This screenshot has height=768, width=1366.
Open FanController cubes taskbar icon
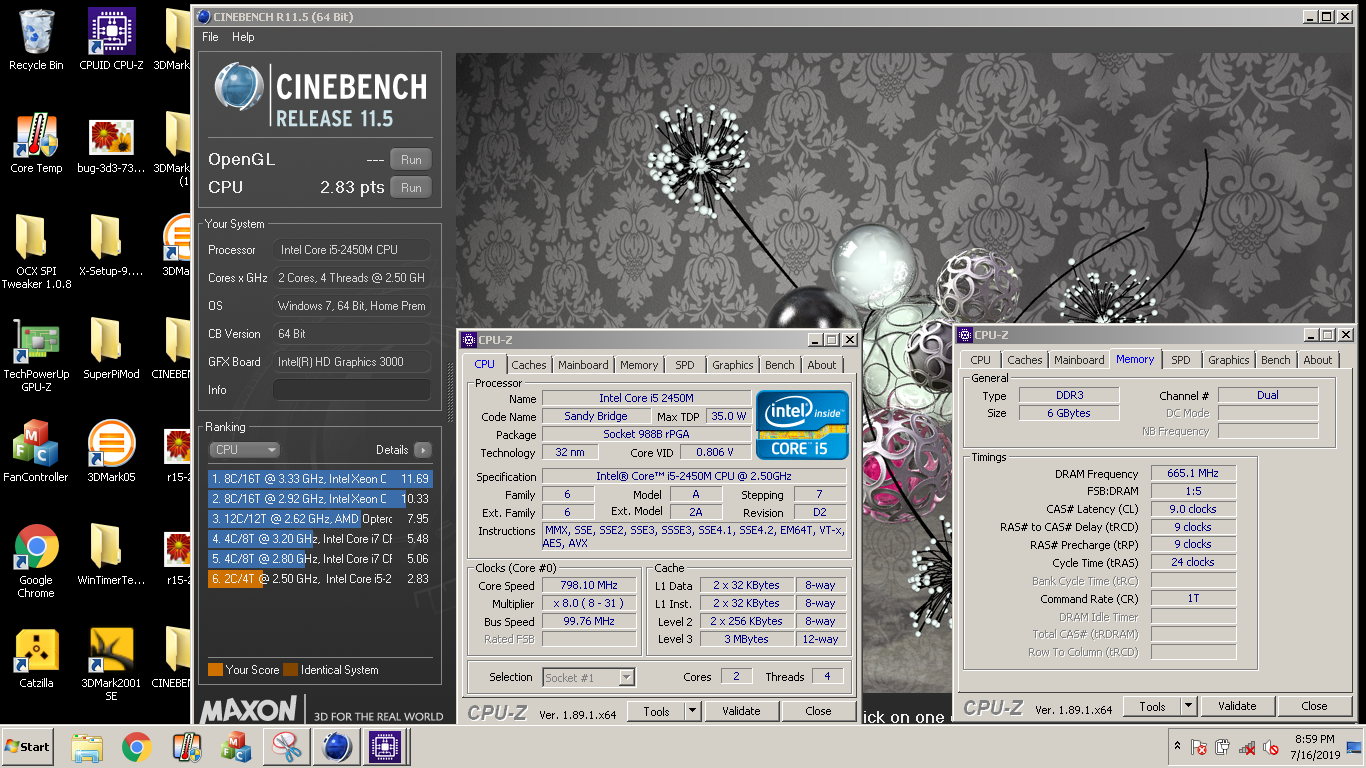237,747
